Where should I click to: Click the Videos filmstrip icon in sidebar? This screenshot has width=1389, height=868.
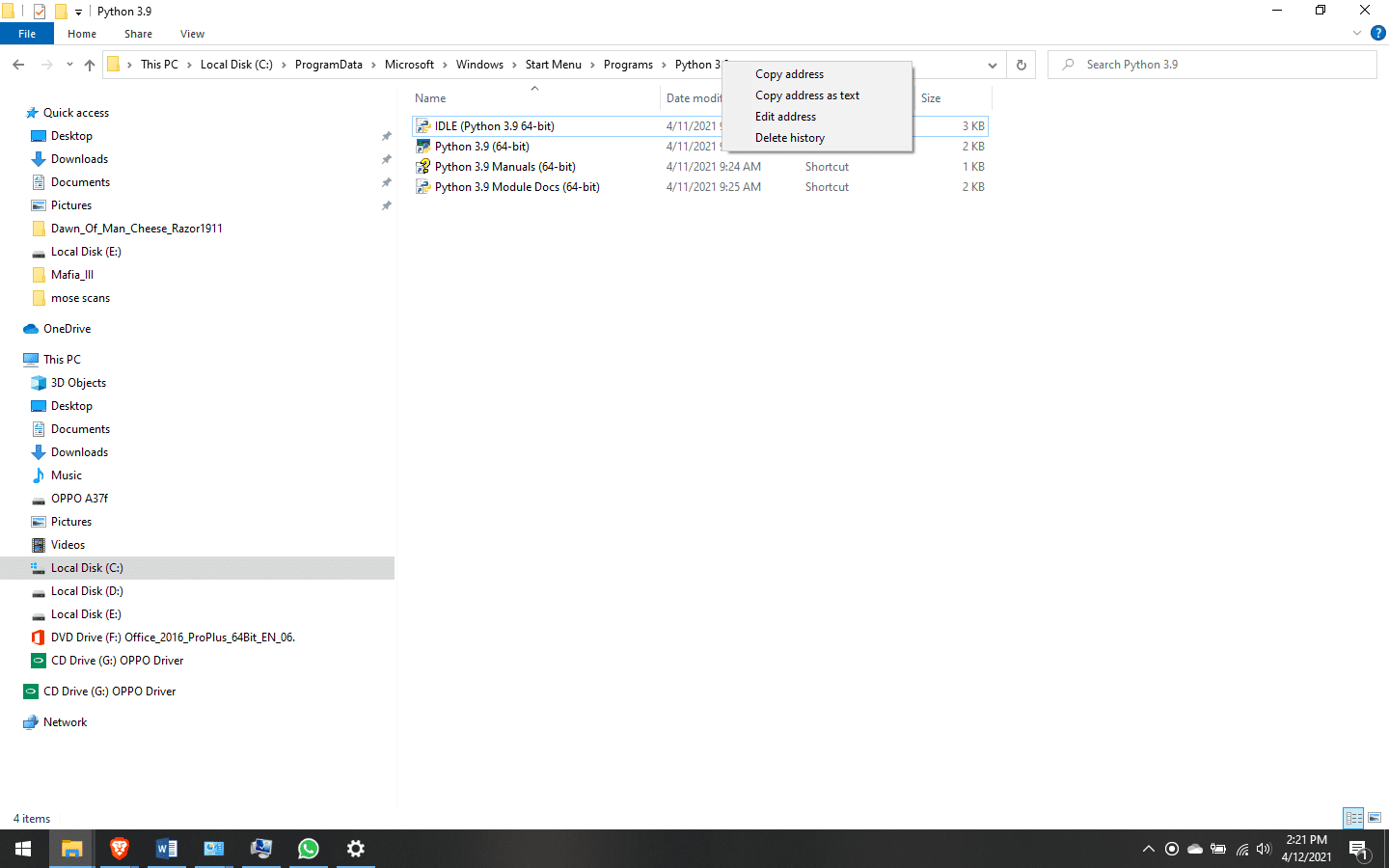pyautogui.click(x=39, y=545)
